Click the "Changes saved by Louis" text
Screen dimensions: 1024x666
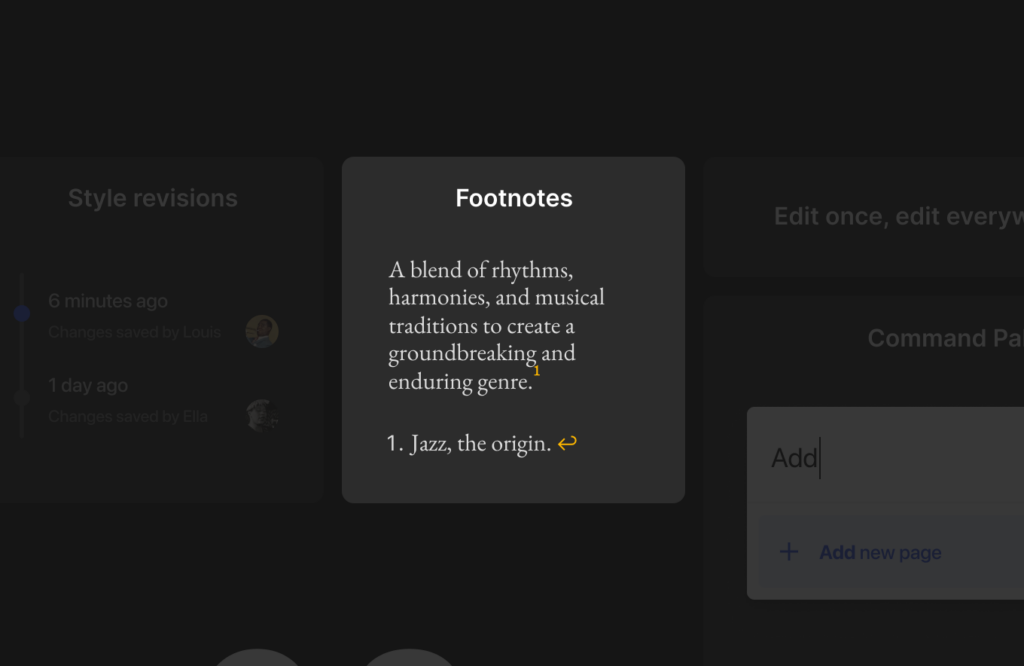point(134,332)
